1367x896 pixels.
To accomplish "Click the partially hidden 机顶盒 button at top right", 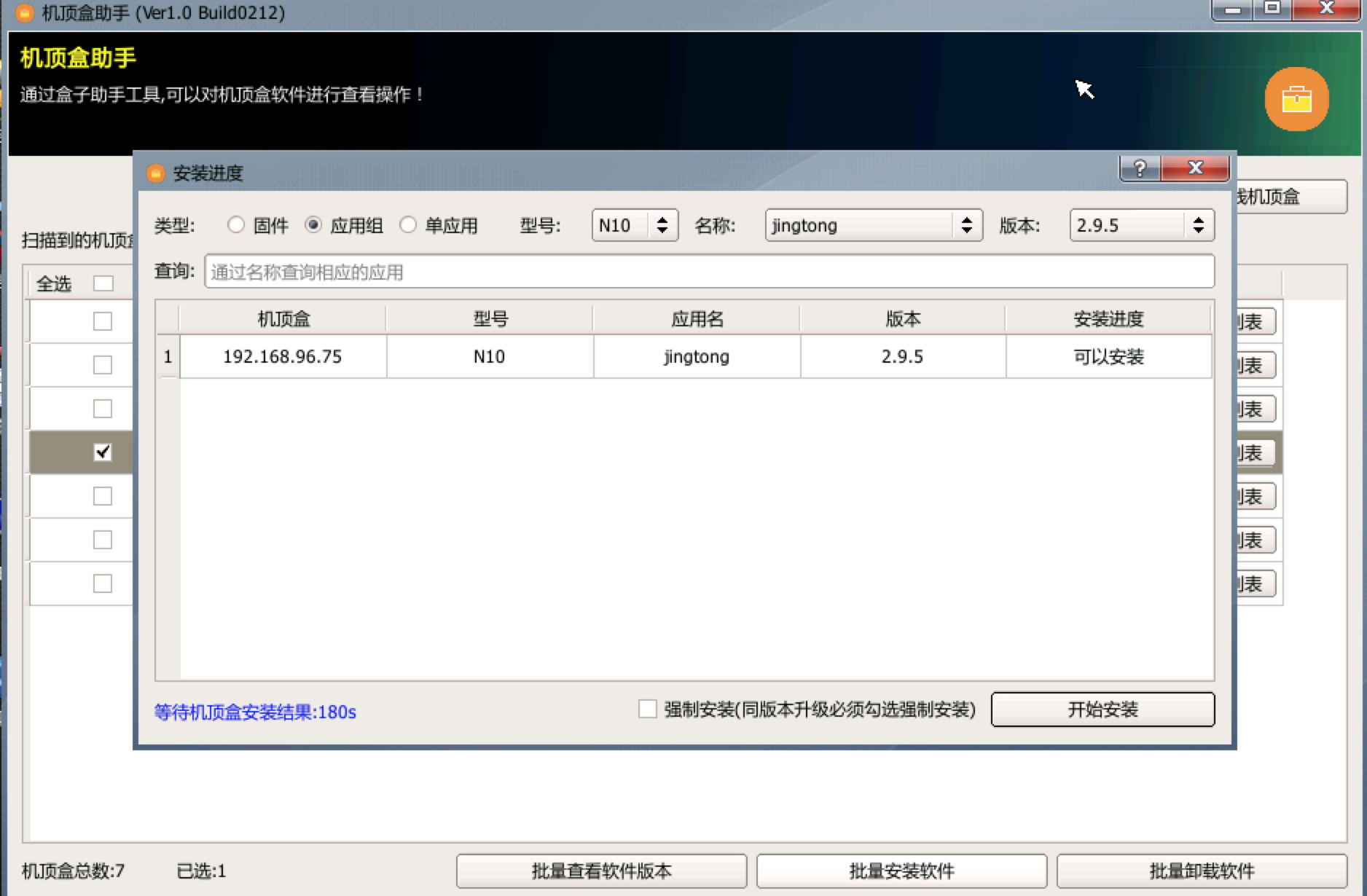I will tap(1291, 197).
